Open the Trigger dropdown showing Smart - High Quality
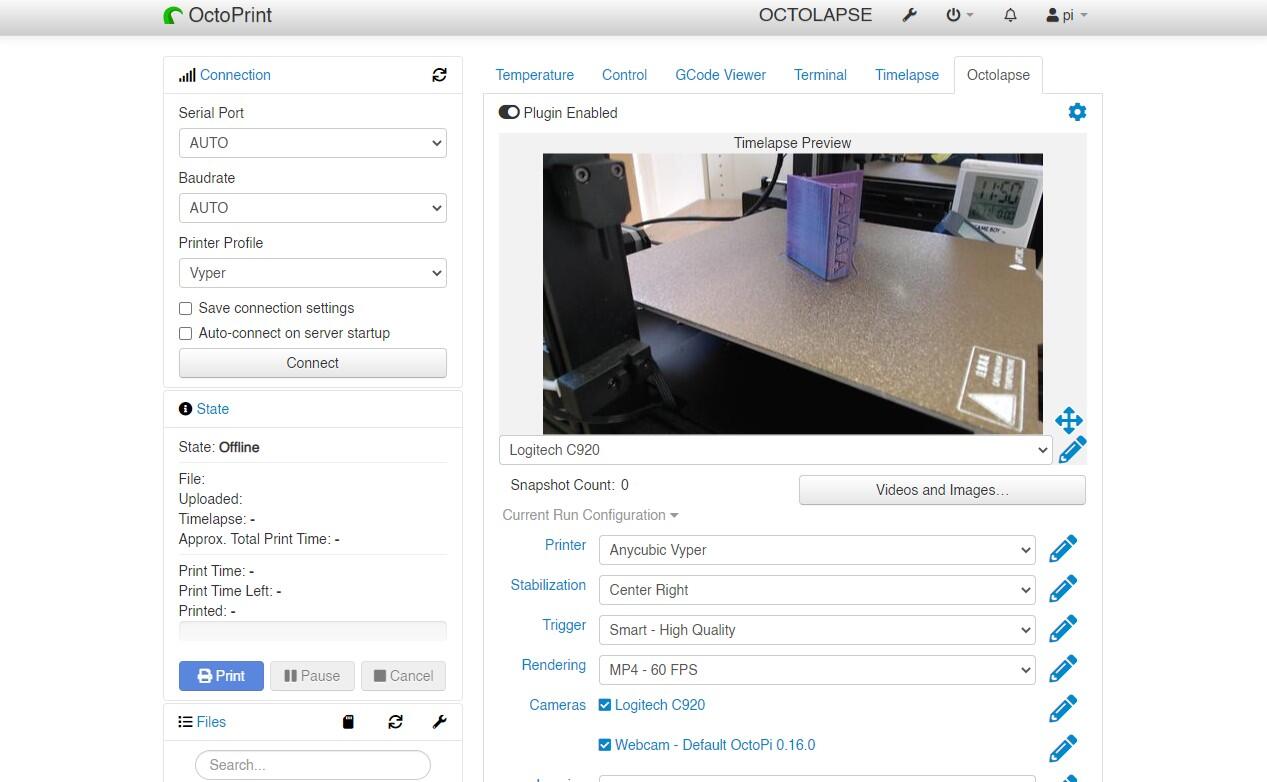The image size is (1267, 782). 816,630
